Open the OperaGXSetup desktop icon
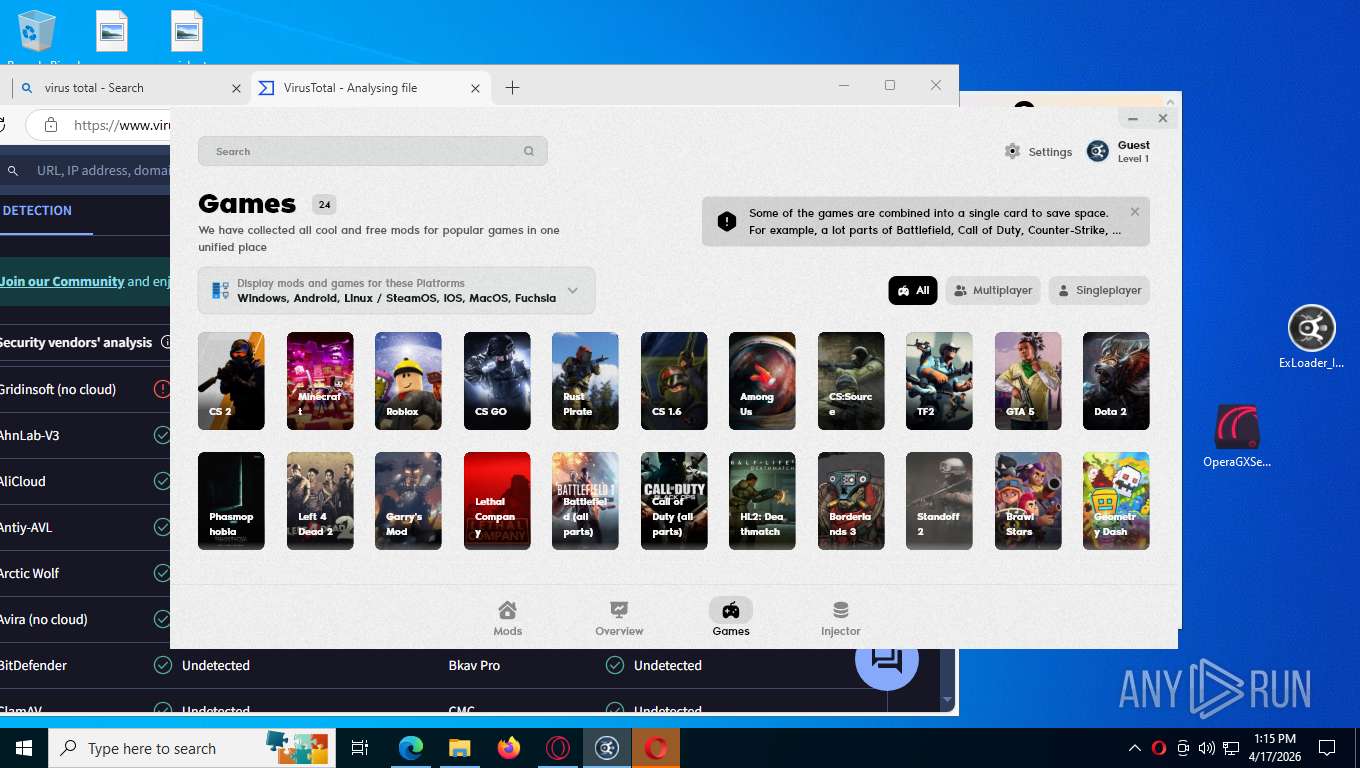The image size is (1360, 768). click(1237, 437)
